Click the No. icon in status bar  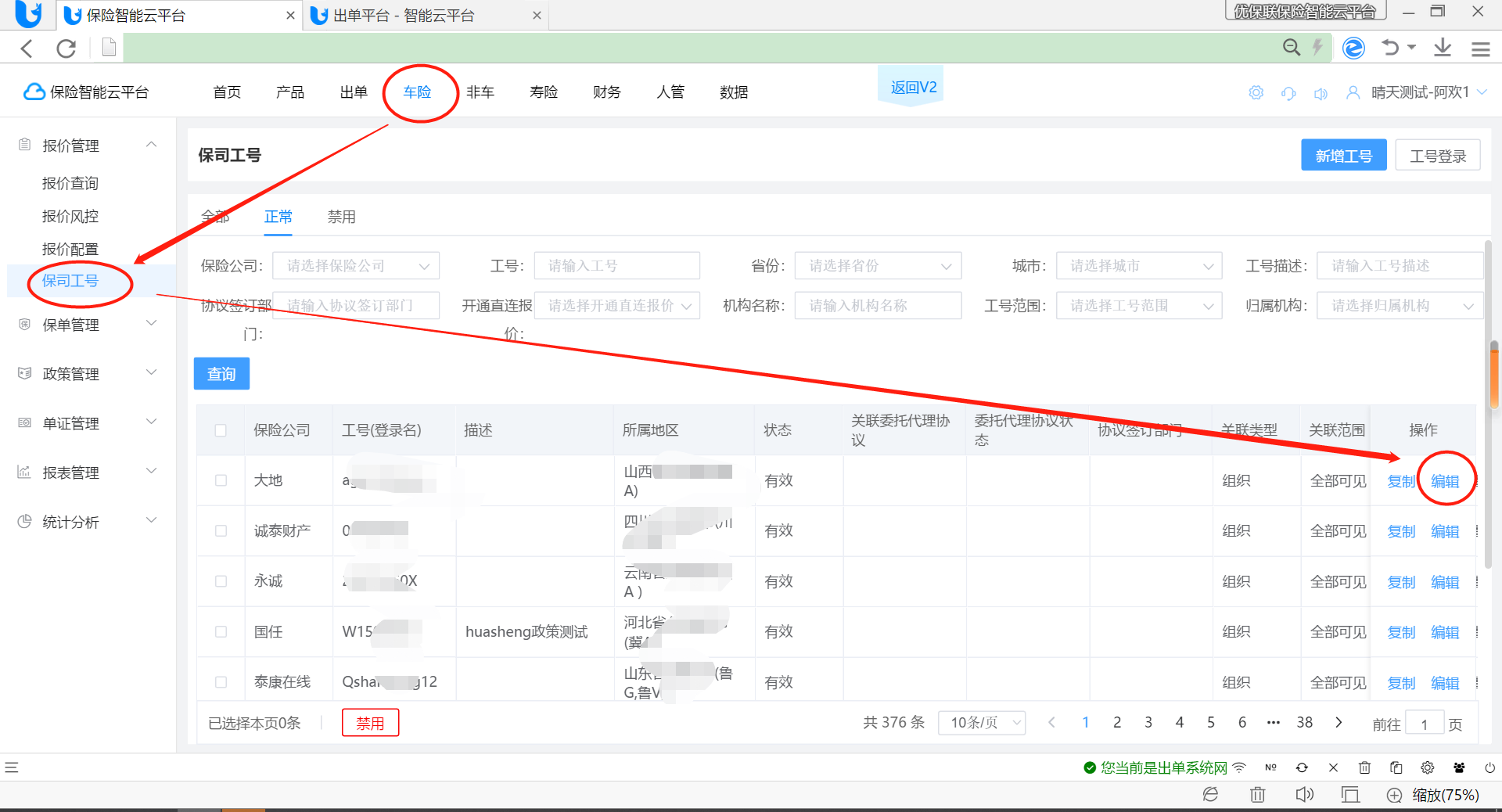coord(1270,767)
